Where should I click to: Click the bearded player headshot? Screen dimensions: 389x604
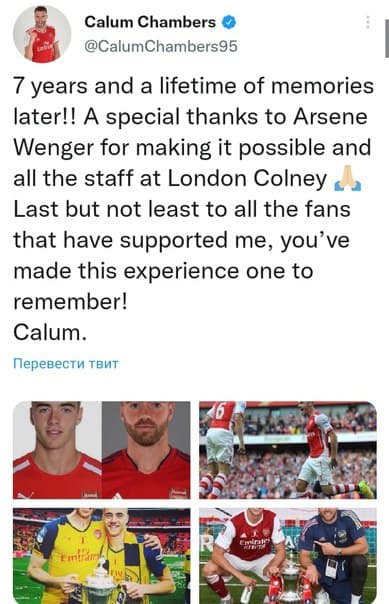pos(146,450)
